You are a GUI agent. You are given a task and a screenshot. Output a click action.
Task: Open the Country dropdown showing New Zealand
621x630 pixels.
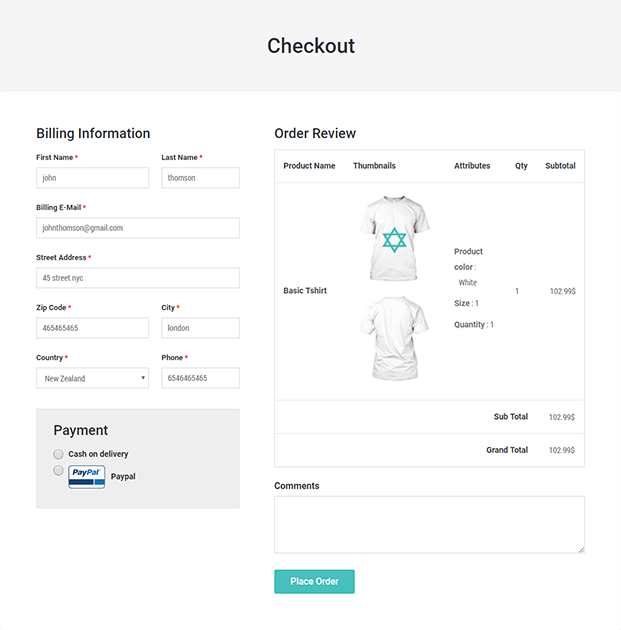93,378
